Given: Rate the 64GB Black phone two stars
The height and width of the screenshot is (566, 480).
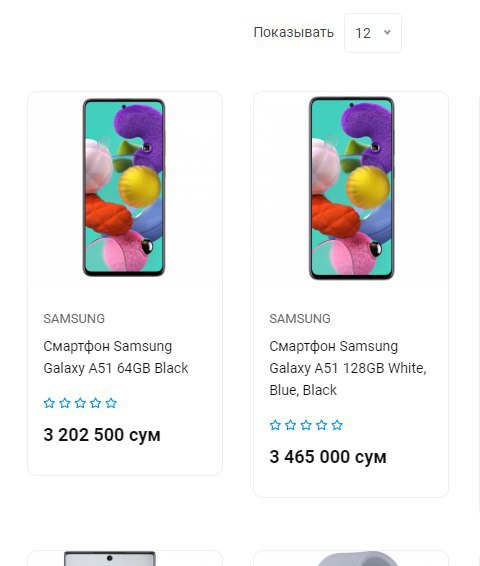Looking at the screenshot, I should [x=65, y=403].
